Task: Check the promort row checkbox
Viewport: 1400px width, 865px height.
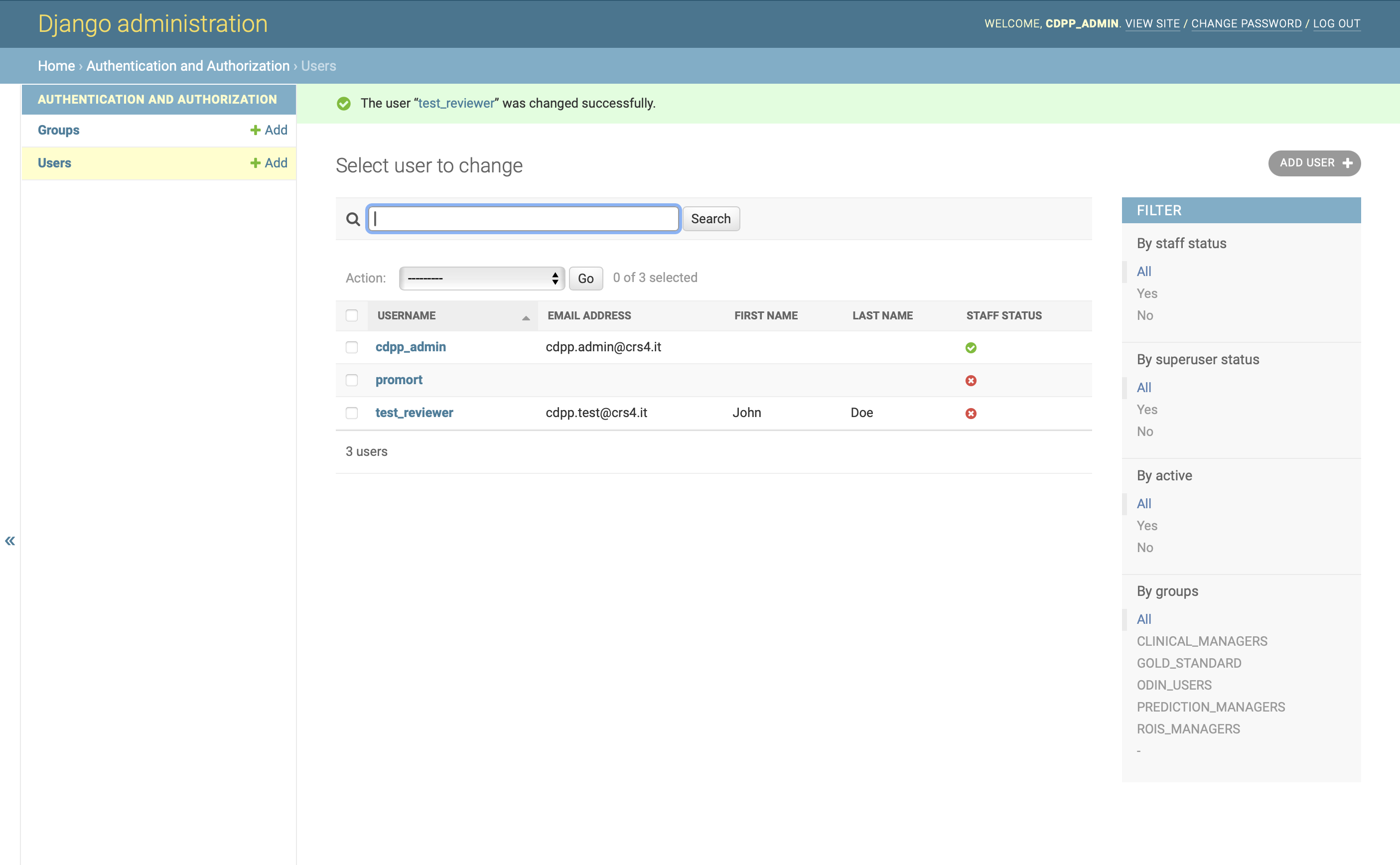Action: [352, 381]
